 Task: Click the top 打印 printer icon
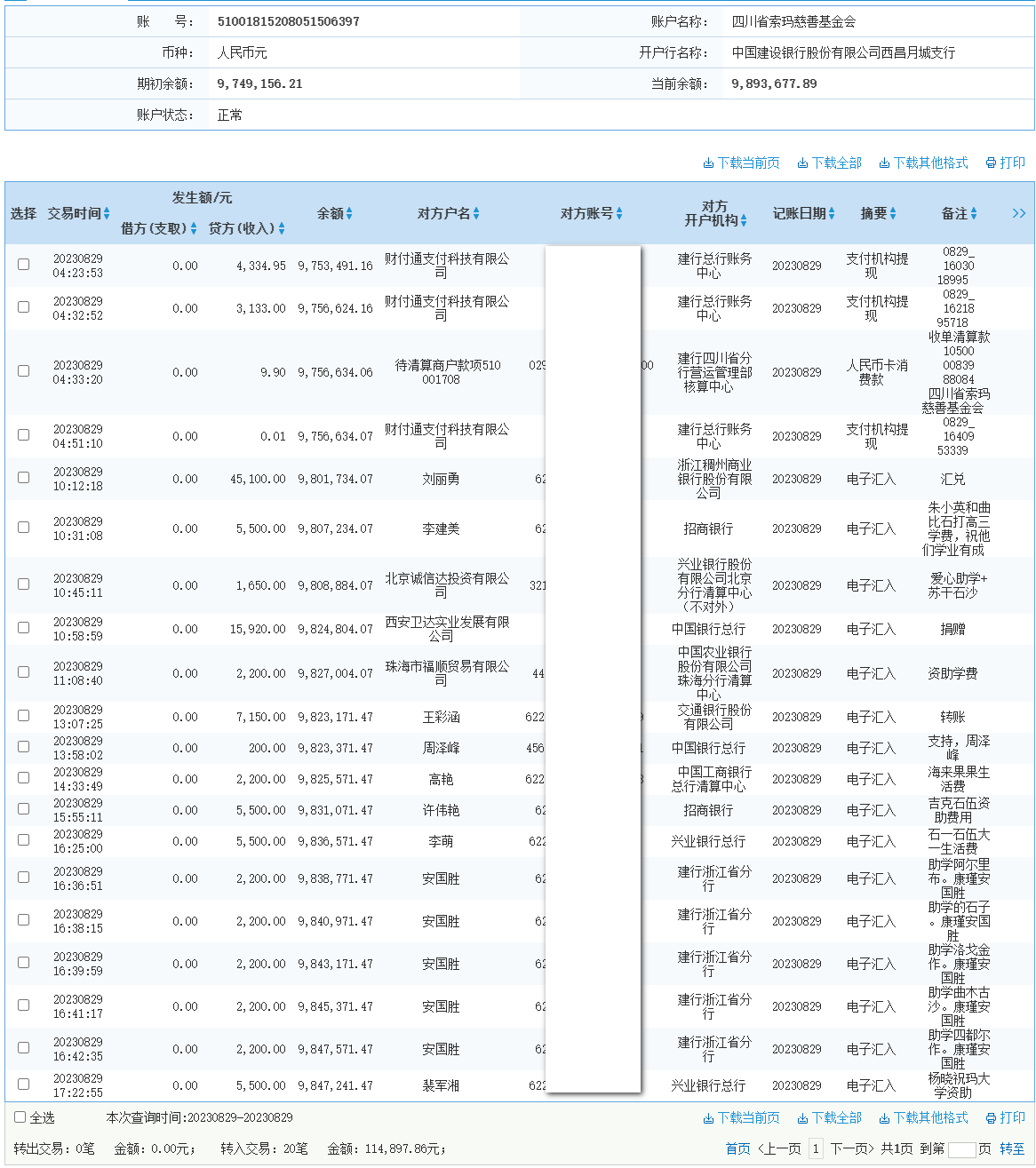991,163
